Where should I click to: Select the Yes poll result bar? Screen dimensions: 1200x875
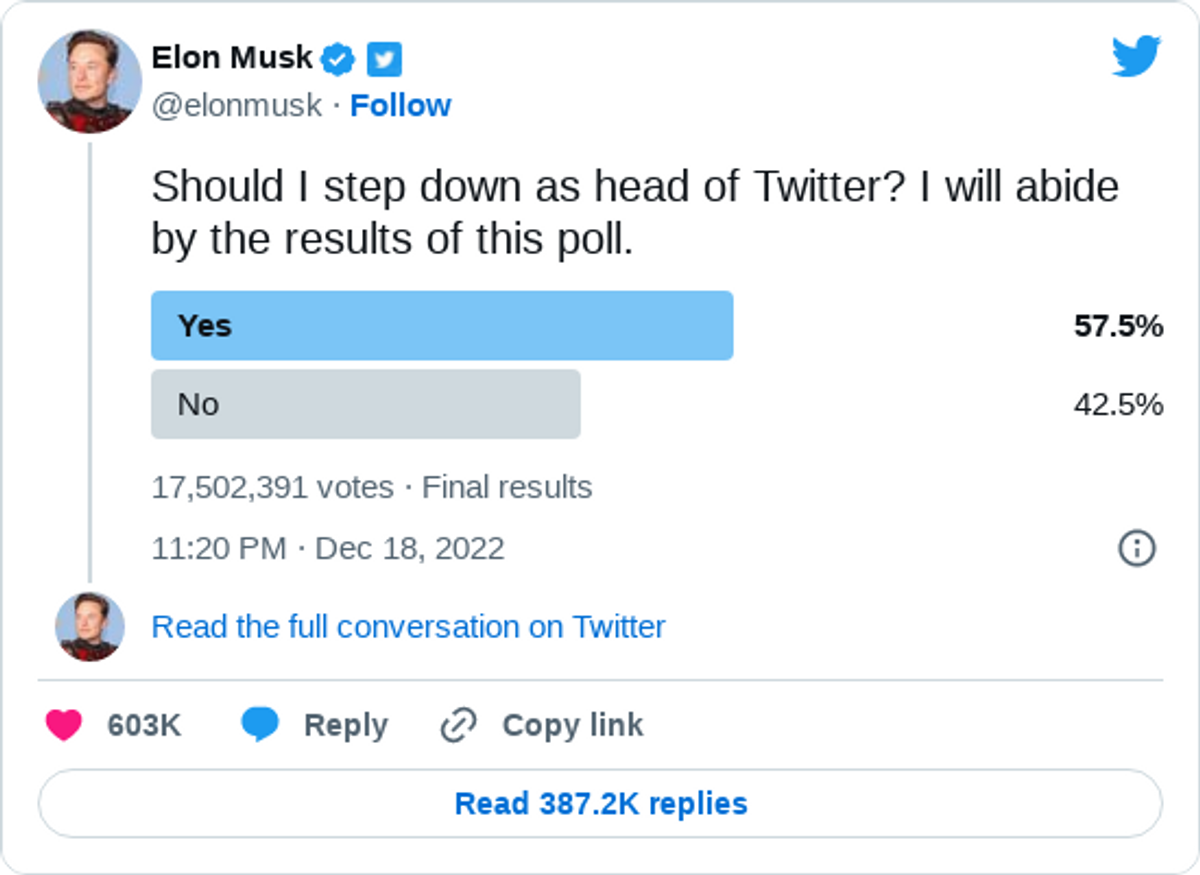[442, 325]
